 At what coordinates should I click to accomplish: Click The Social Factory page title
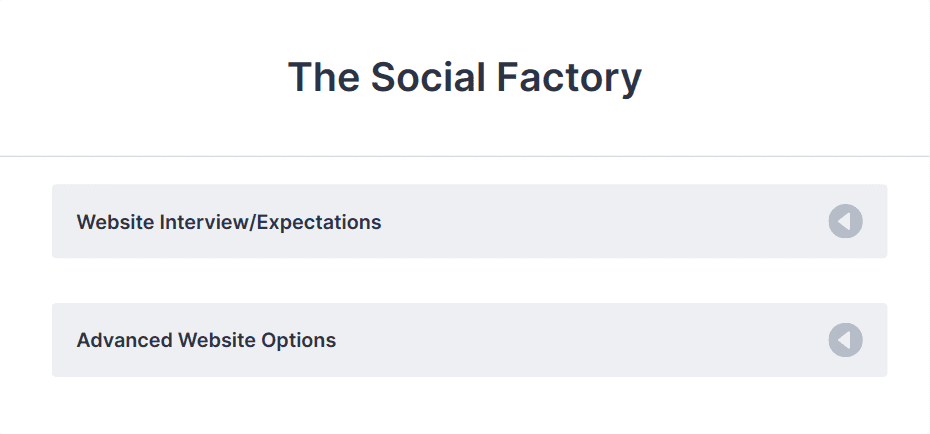465,78
